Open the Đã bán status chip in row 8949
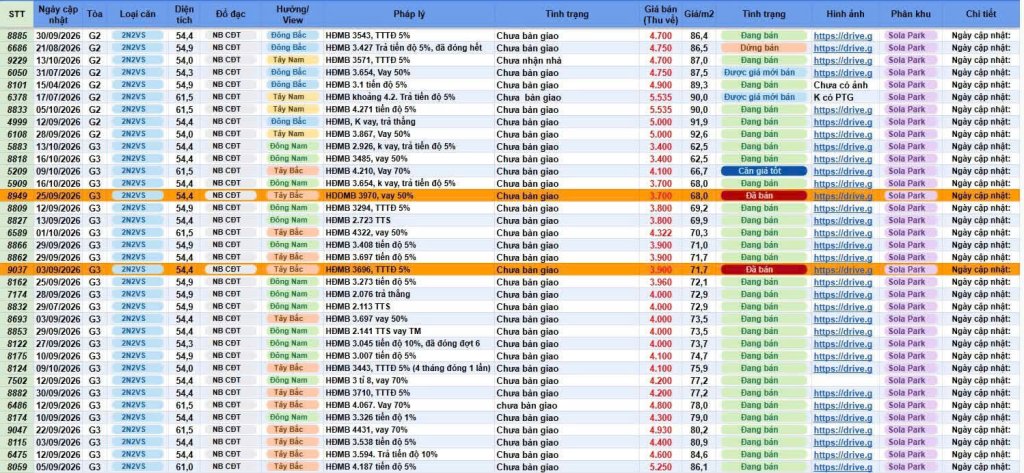Screen dimensions: 1024x473 tap(763, 196)
